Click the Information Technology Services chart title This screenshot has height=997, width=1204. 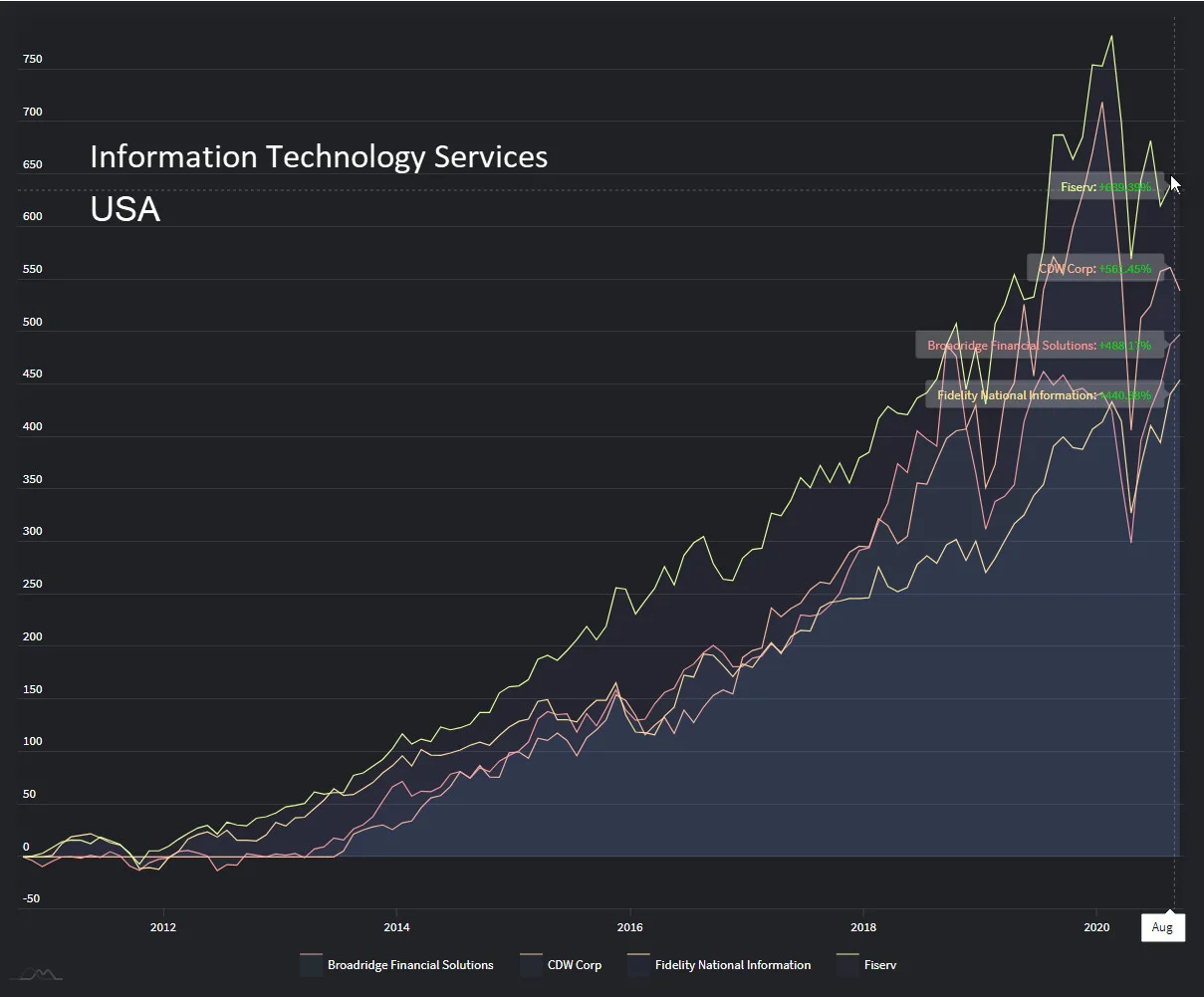click(319, 156)
